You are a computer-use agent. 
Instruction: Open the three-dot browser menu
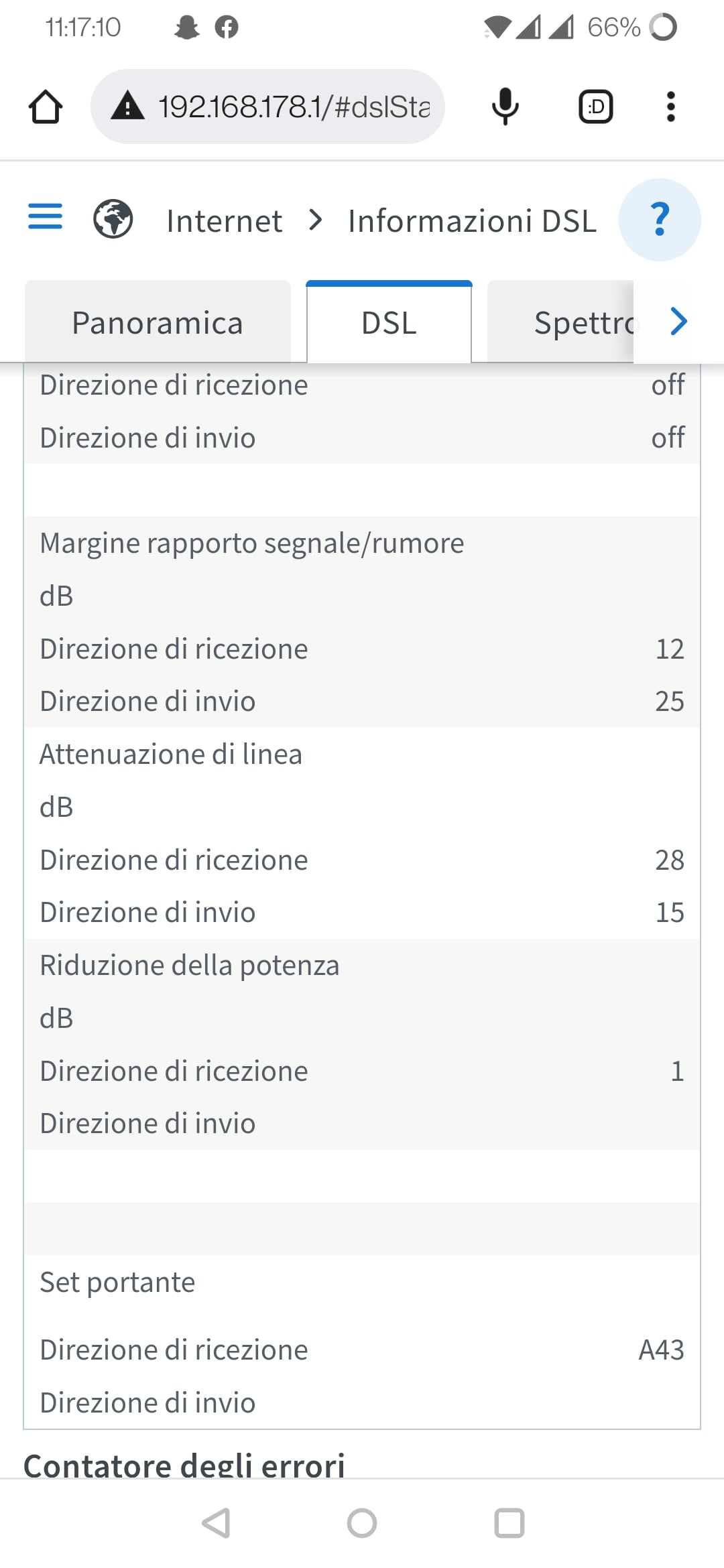pyautogui.click(x=670, y=107)
